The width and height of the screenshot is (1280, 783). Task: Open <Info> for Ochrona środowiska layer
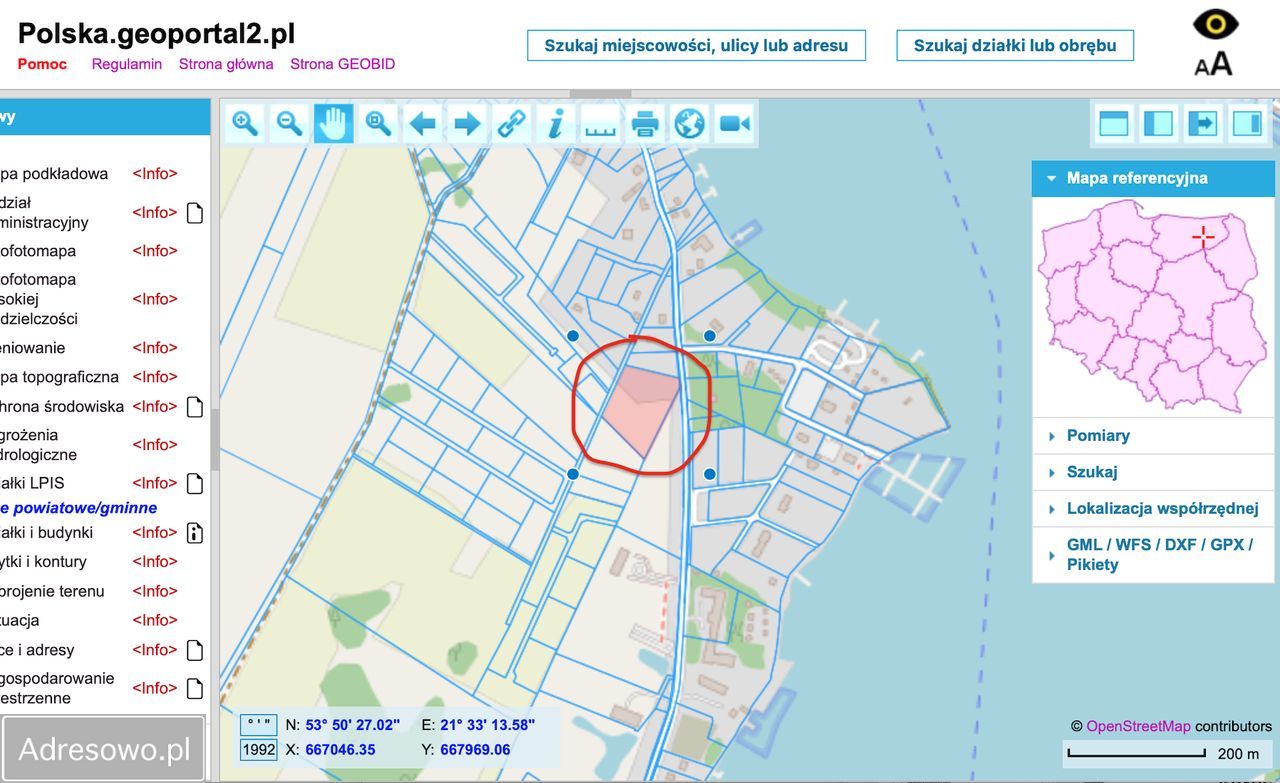pos(155,407)
